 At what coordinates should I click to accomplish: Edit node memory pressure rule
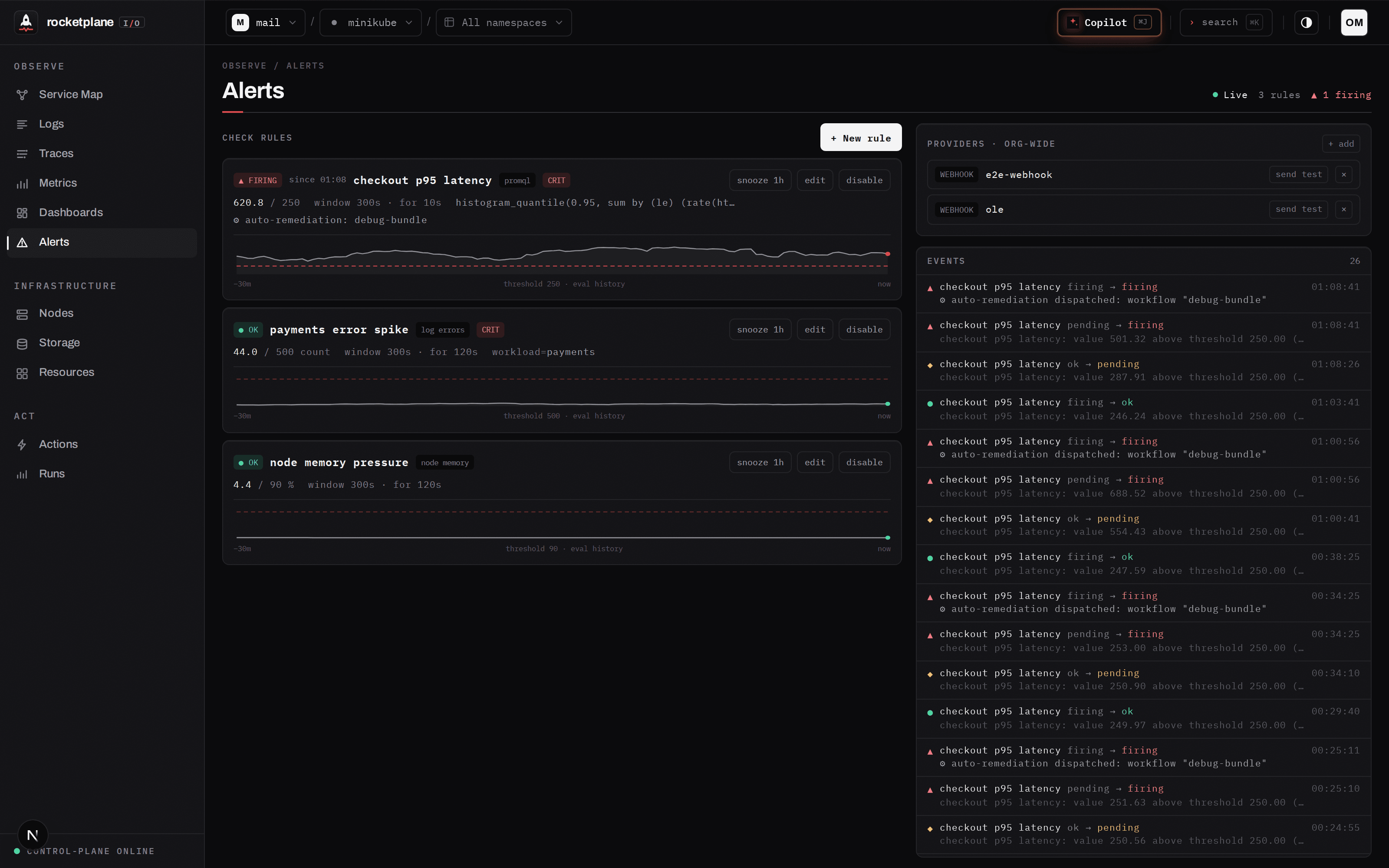coord(814,462)
